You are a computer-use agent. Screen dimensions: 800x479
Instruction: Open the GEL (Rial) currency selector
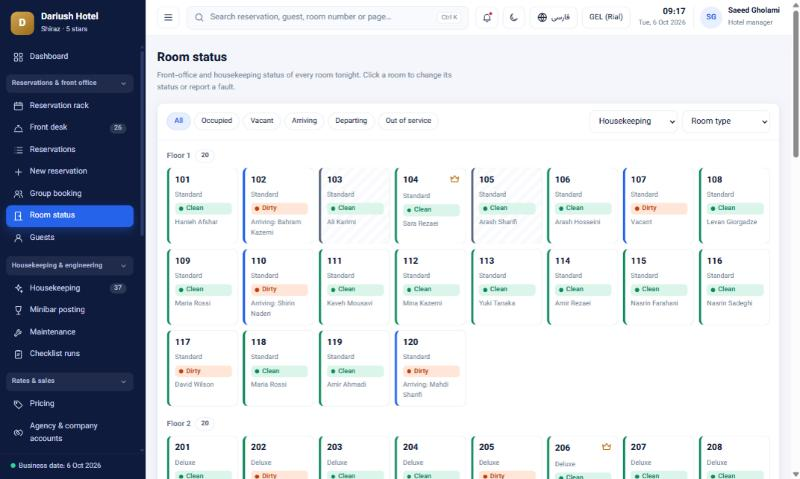click(x=606, y=17)
